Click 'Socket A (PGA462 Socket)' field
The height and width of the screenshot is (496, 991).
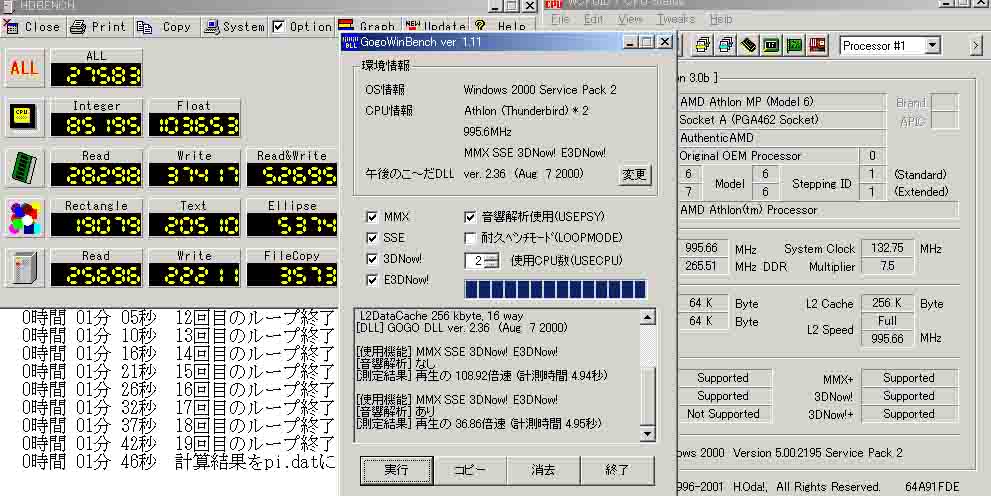pos(781,119)
